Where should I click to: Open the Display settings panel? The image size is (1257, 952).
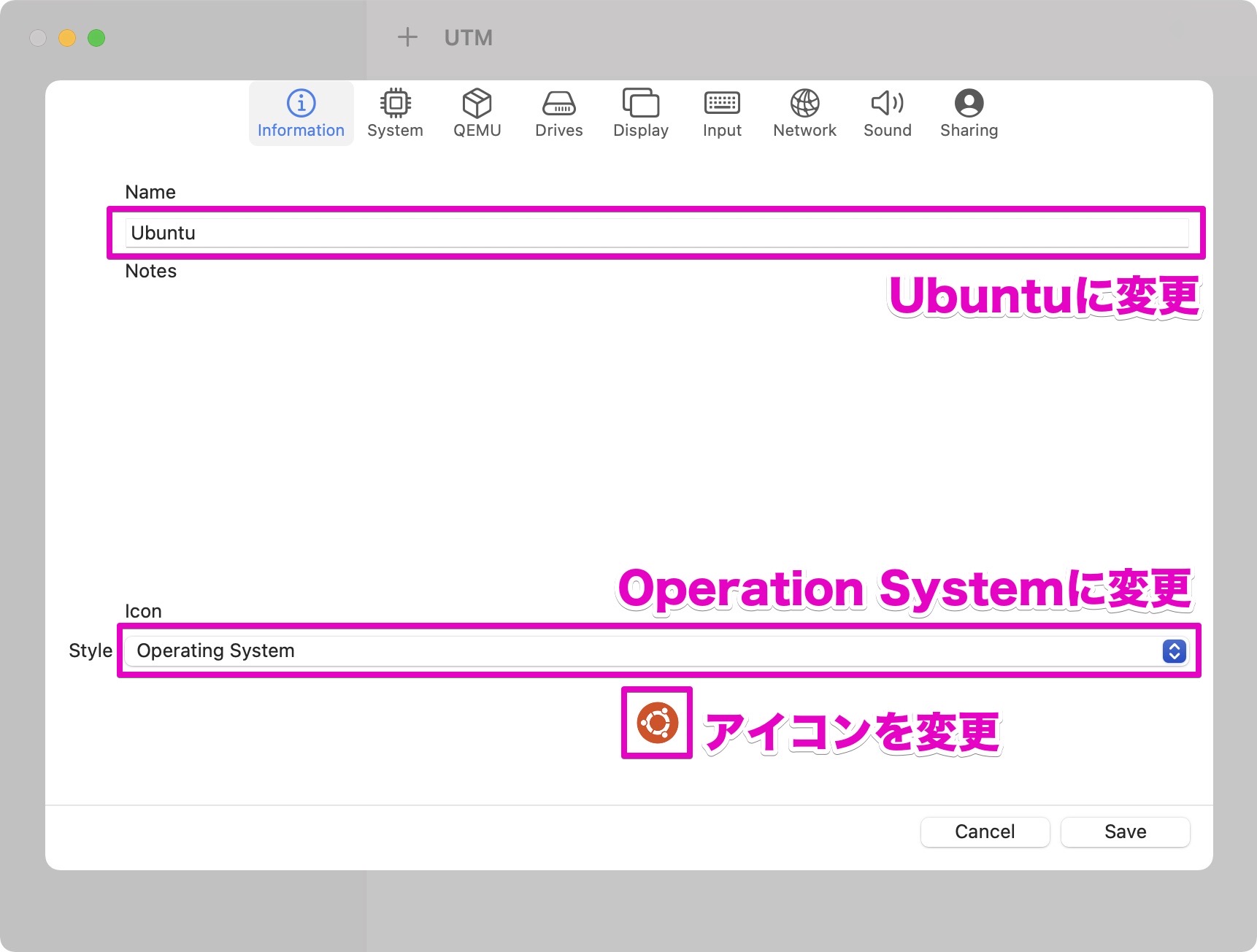tap(640, 113)
